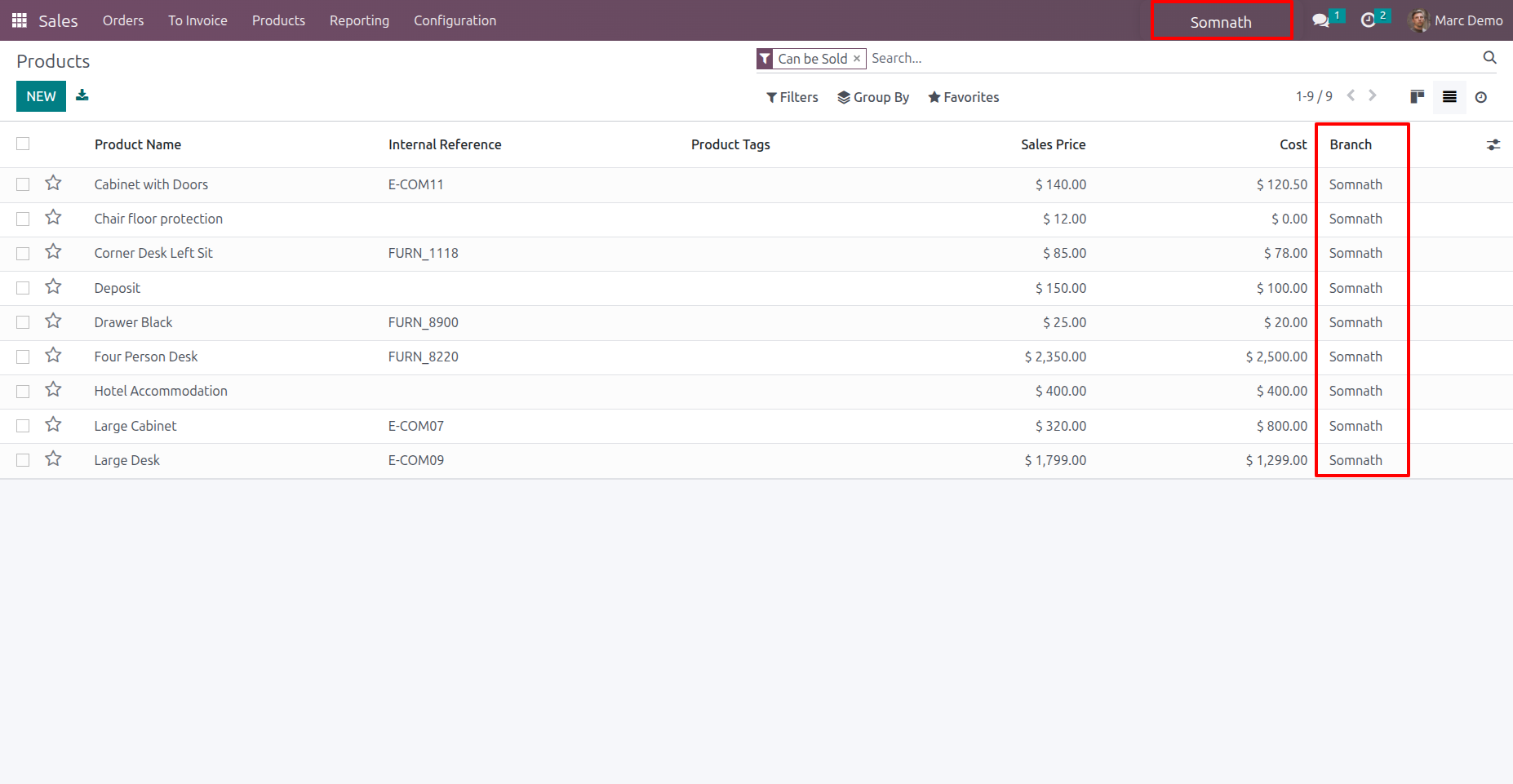Click the search magnifier icon

[1489, 58]
